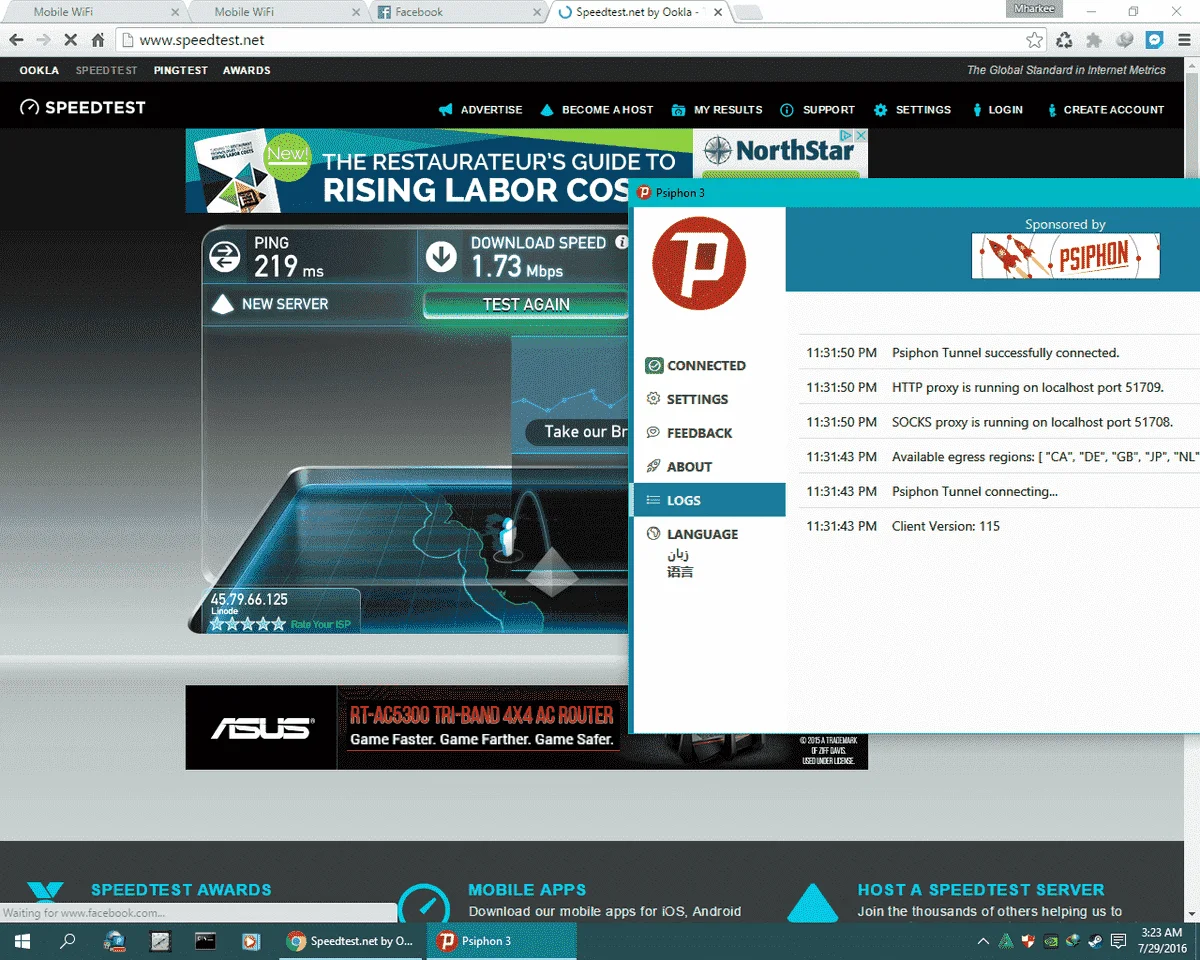
Task: Open ADVERTISE link
Action: click(x=480, y=110)
